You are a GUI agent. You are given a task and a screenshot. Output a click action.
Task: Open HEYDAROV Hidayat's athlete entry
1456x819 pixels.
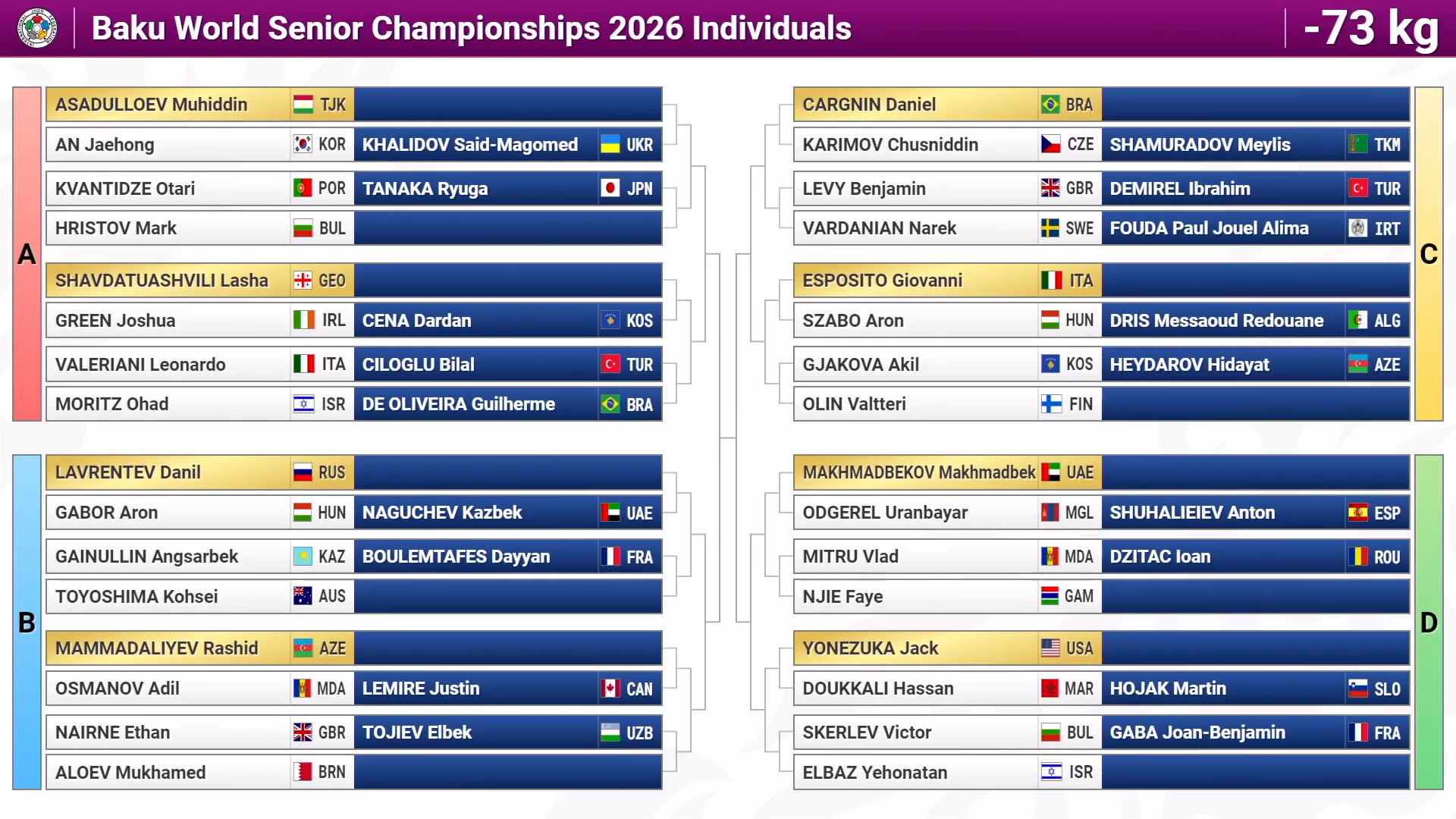click(x=1255, y=365)
